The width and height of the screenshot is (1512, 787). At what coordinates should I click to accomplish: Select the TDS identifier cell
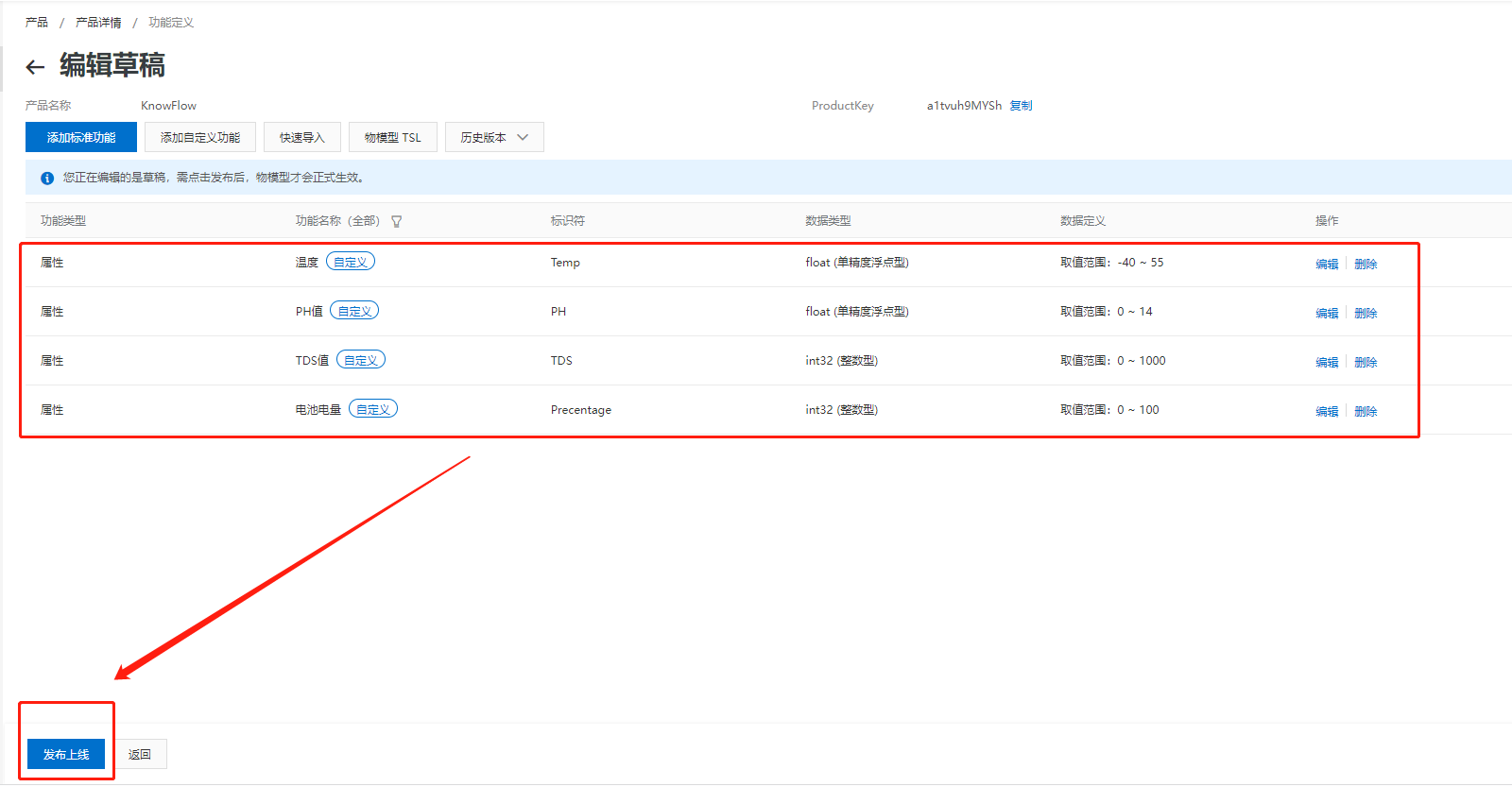(x=561, y=361)
